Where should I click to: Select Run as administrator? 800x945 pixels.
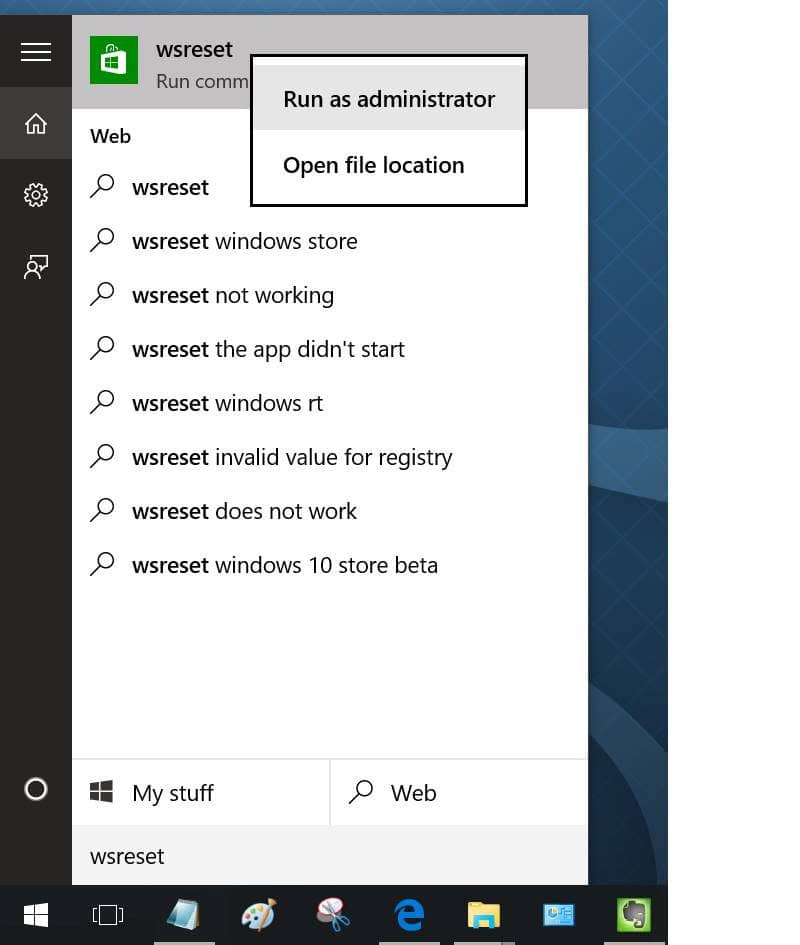[x=389, y=99]
